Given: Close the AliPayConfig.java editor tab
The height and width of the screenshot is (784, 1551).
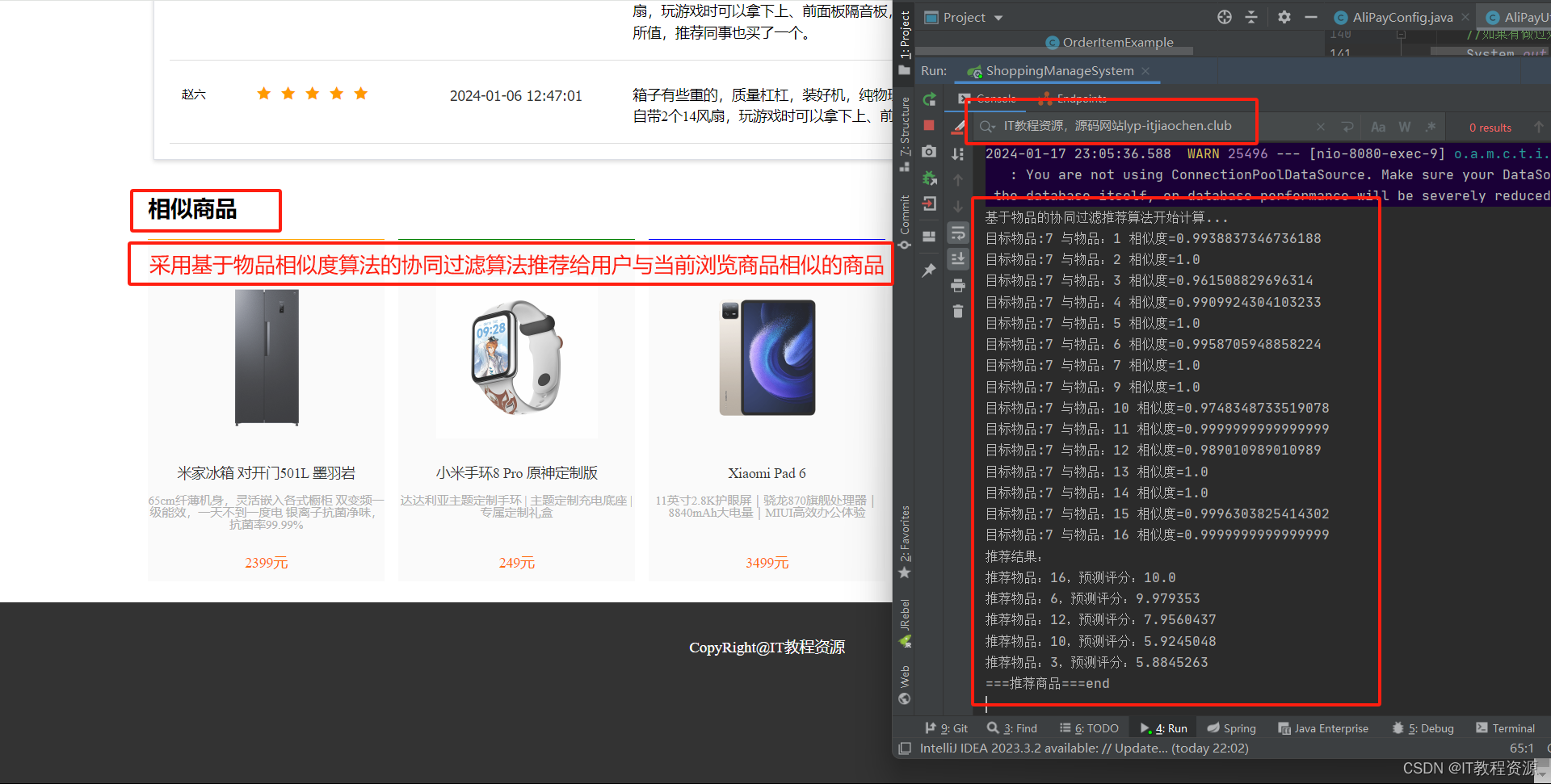Looking at the screenshot, I should [1465, 17].
